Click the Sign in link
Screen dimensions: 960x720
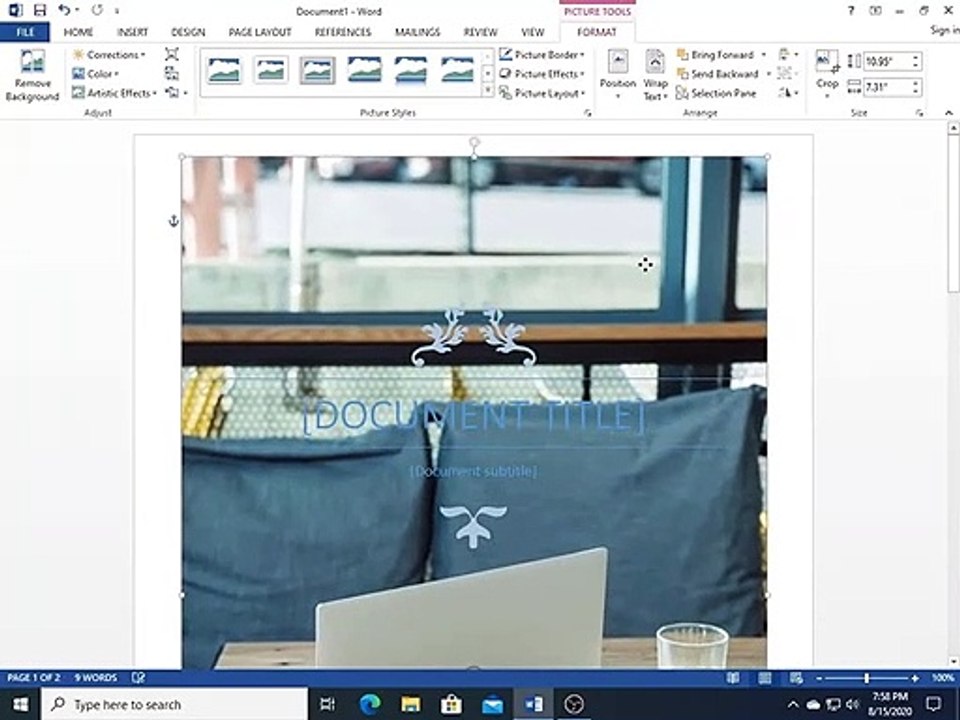coord(945,30)
